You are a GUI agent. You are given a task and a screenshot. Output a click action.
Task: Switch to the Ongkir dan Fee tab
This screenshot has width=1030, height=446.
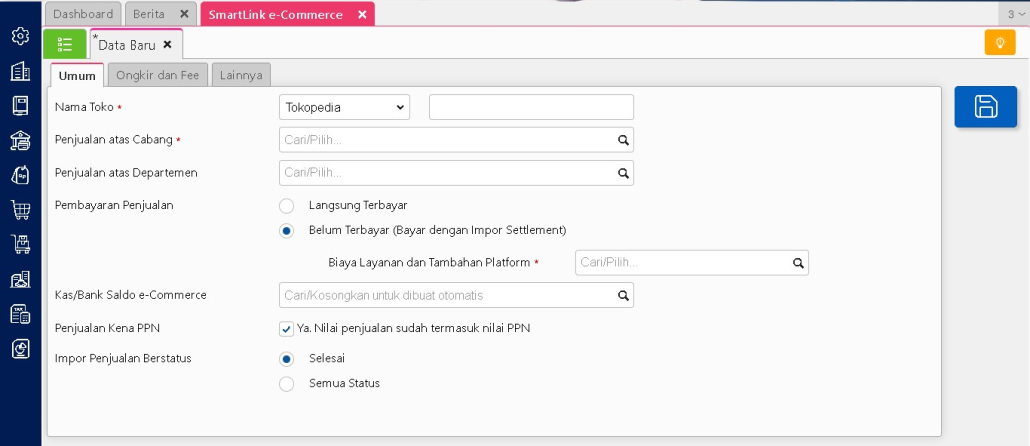click(x=157, y=75)
